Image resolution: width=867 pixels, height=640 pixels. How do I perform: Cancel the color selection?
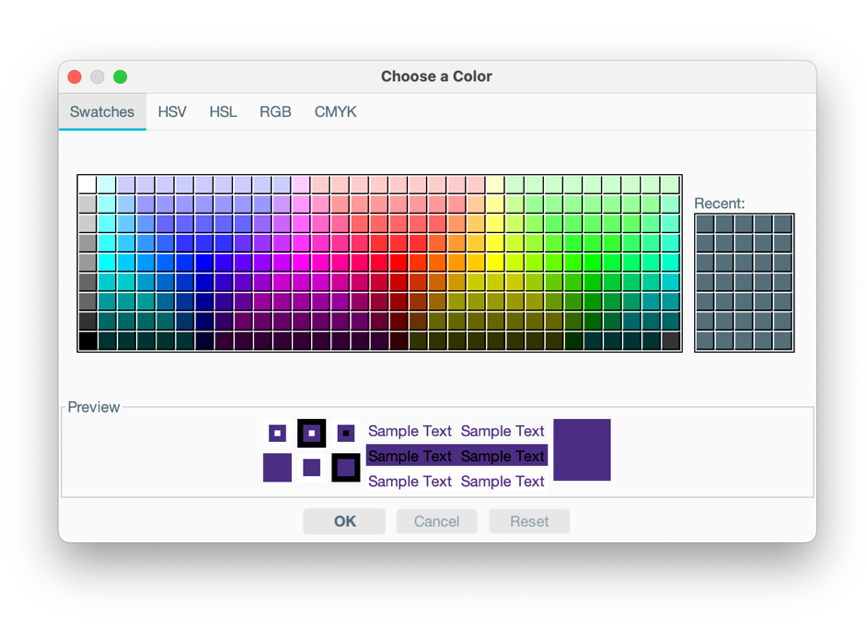click(x=436, y=521)
